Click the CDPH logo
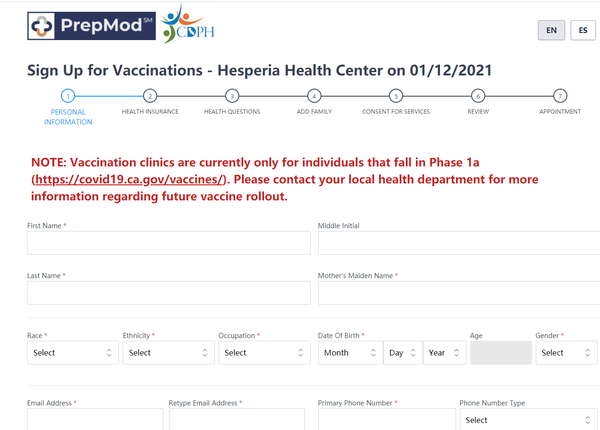The height and width of the screenshot is (430, 600). pos(188,24)
